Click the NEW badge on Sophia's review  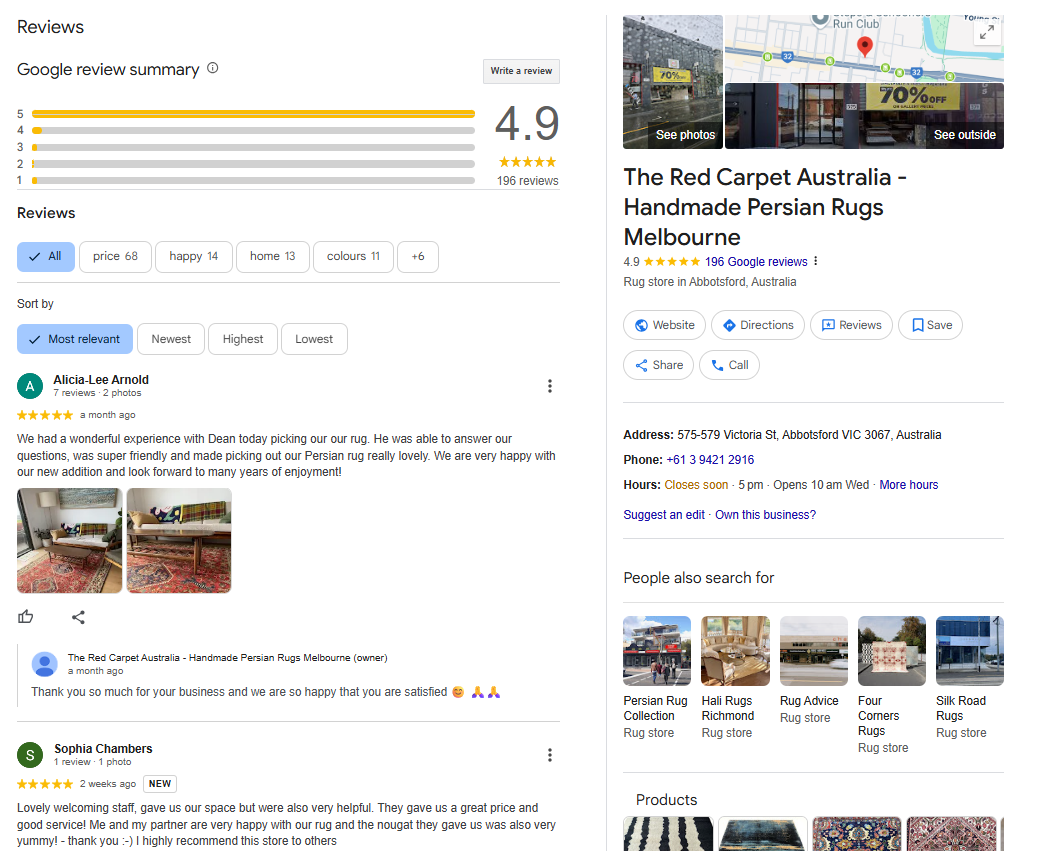(x=160, y=784)
